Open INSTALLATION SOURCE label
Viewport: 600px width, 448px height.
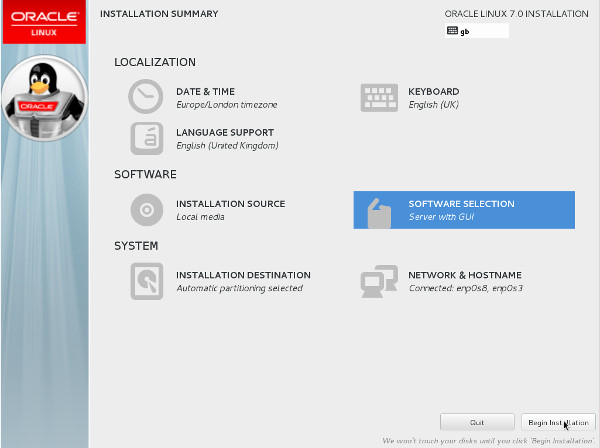tap(231, 204)
